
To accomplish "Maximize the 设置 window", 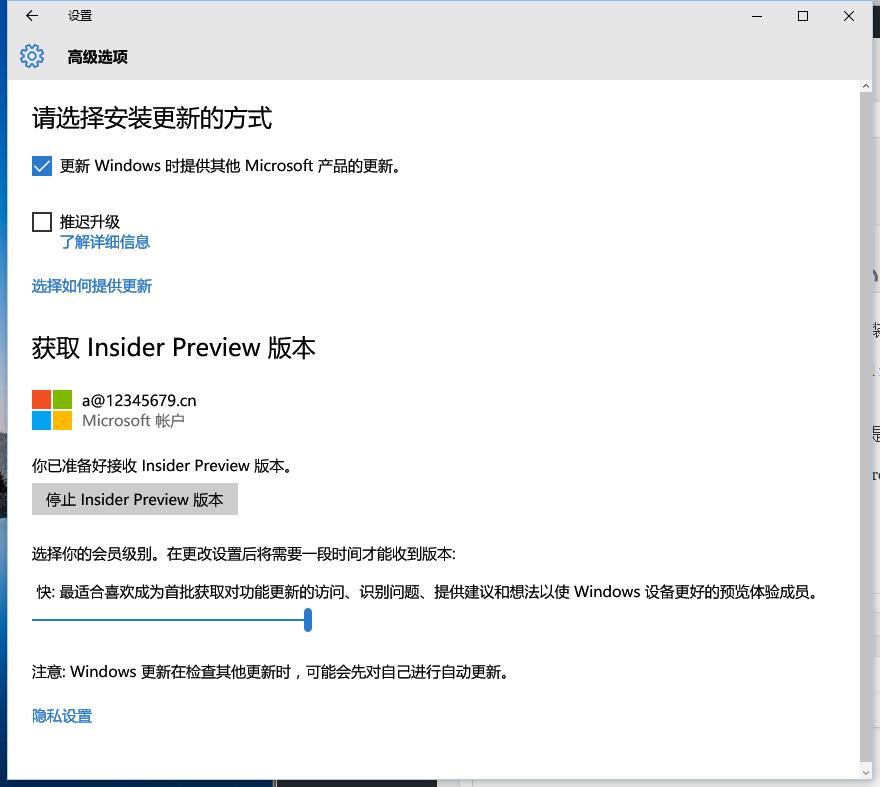I will [803, 16].
